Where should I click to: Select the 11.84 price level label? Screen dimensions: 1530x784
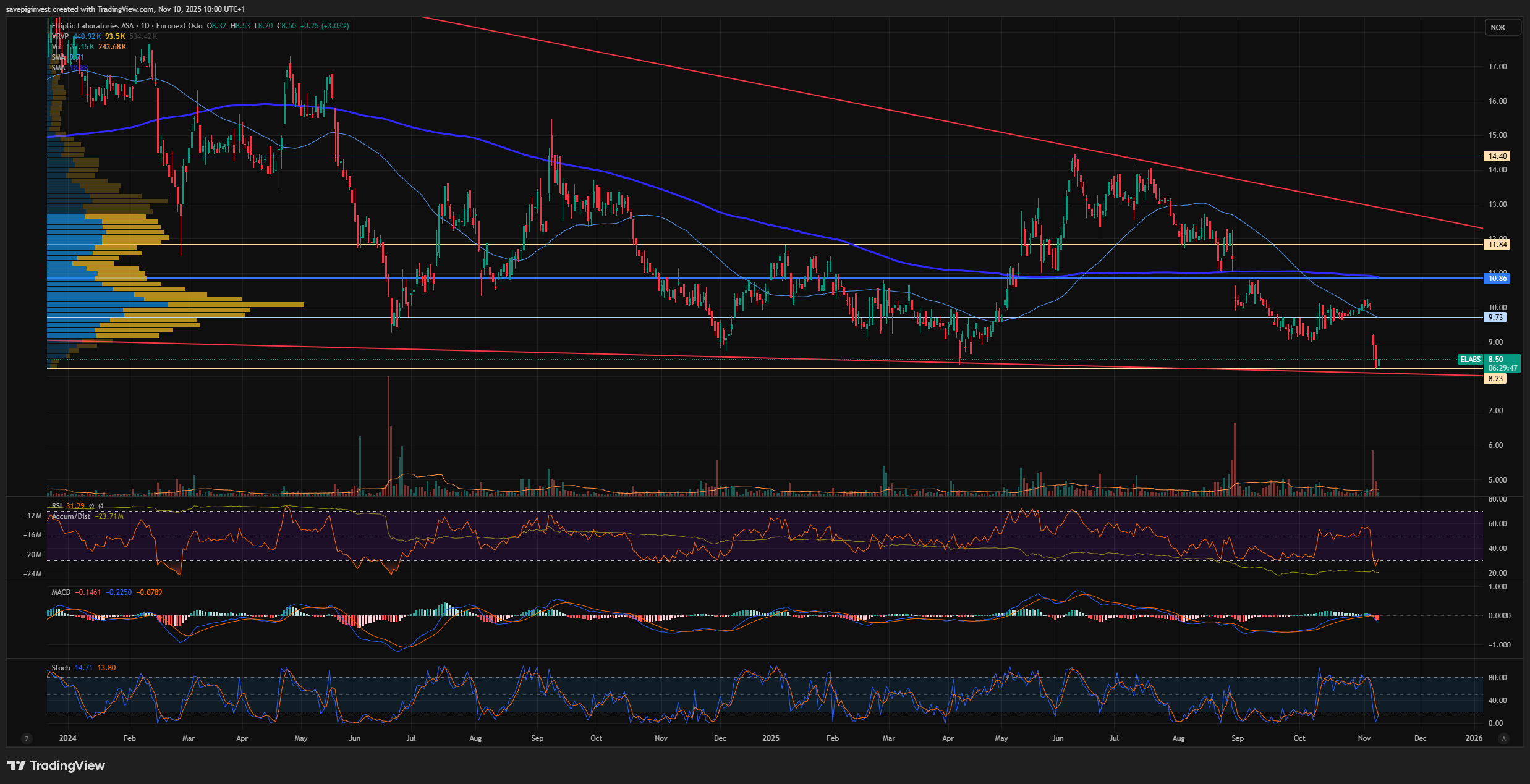(1497, 245)
